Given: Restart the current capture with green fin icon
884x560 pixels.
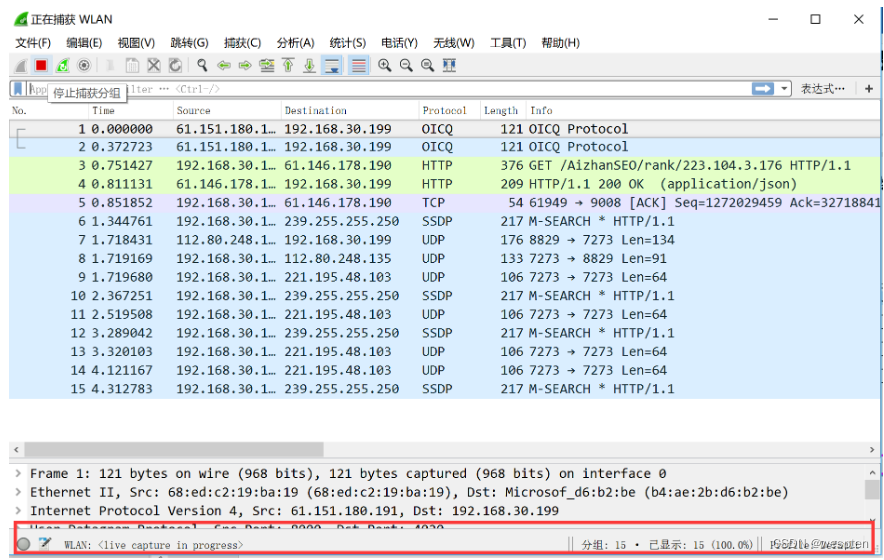Looking at the screenshot, I should click(63, 65).
